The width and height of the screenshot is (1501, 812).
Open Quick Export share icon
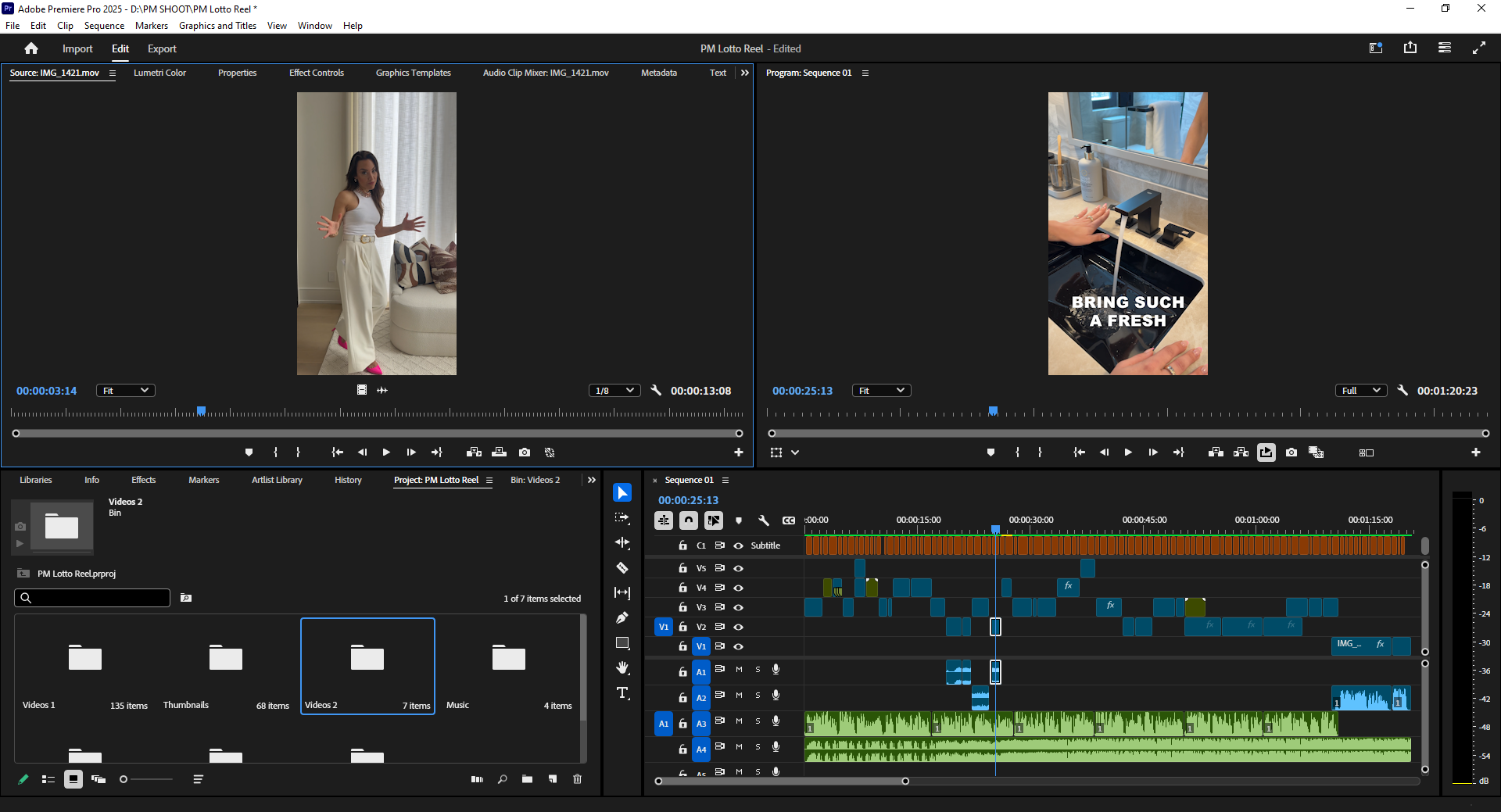(1410, 48)
